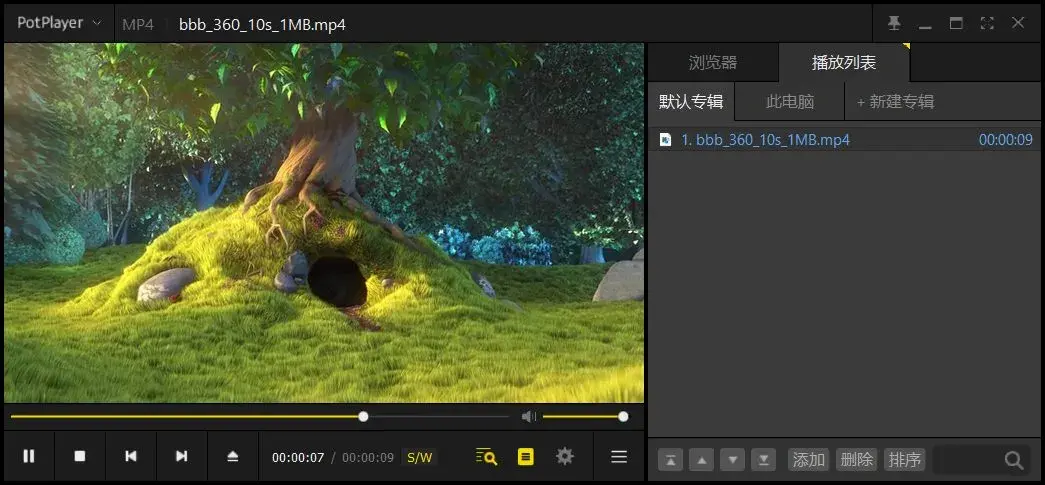
Task: Pin the window always on top
Action: 894,23
